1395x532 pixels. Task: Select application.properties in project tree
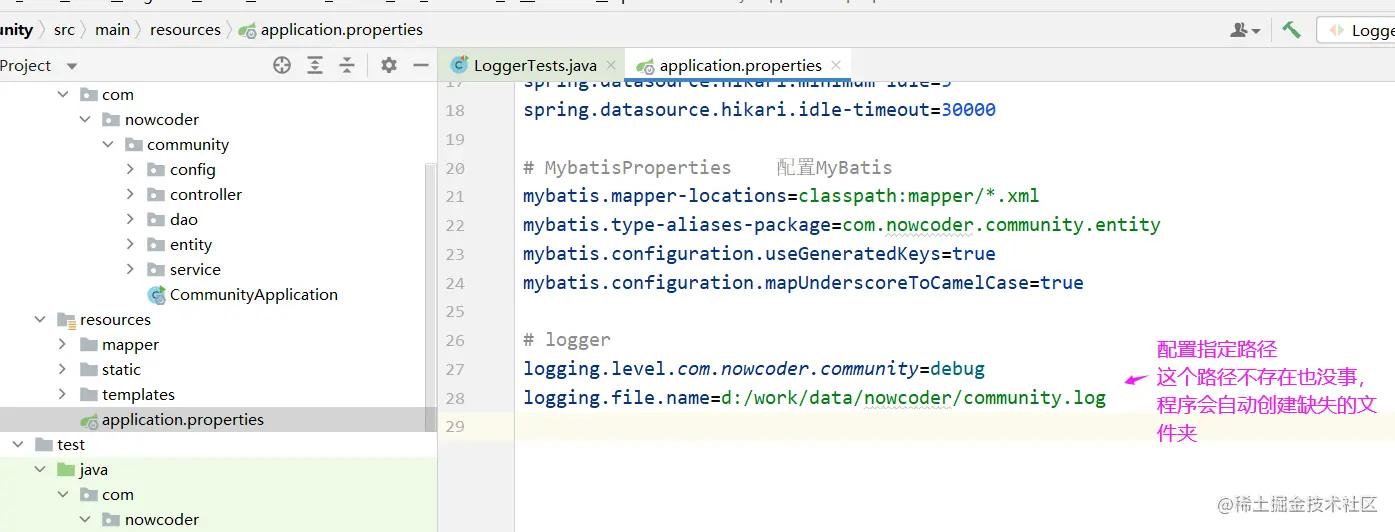(x=183, y=419)
